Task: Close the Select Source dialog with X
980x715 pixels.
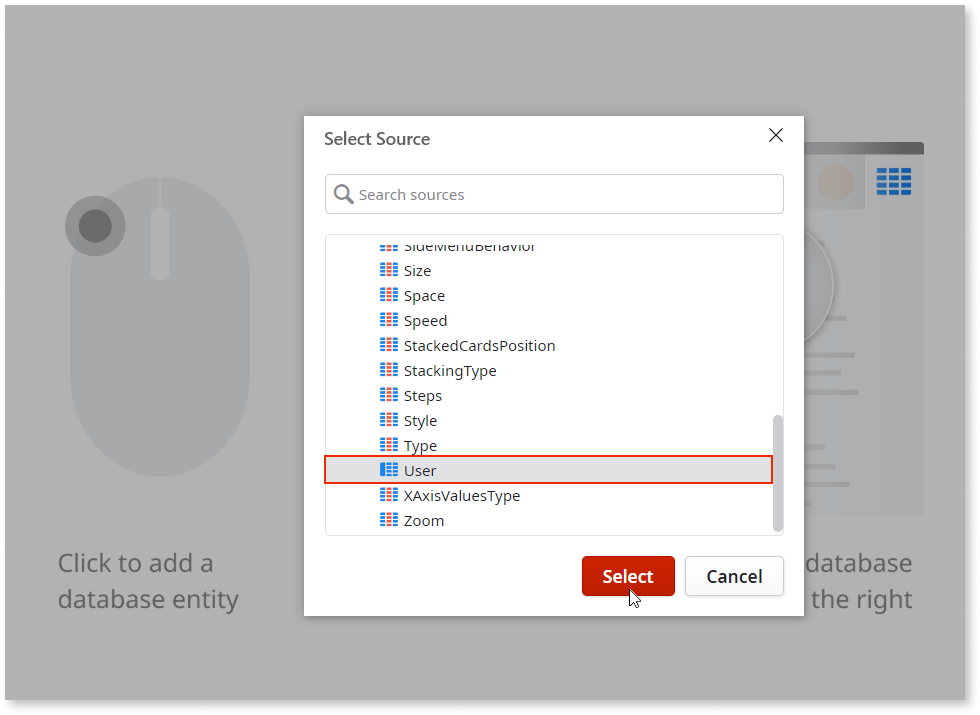Action: pyautogui.click(x=776, y=135)
